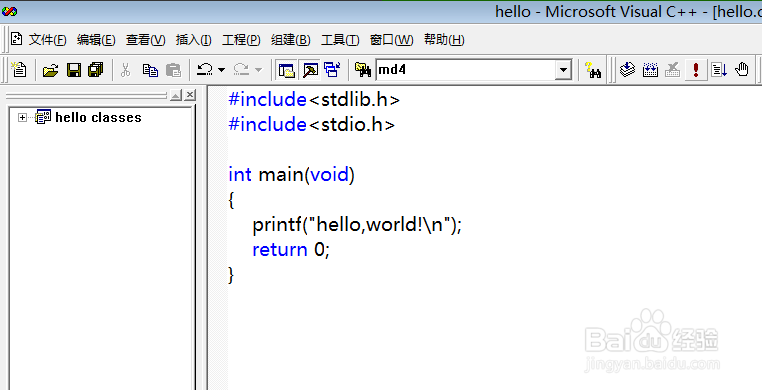This screenshot has height=390, width=762.
Task: Click the Compile icon
Action: click(x=627, y=70)
